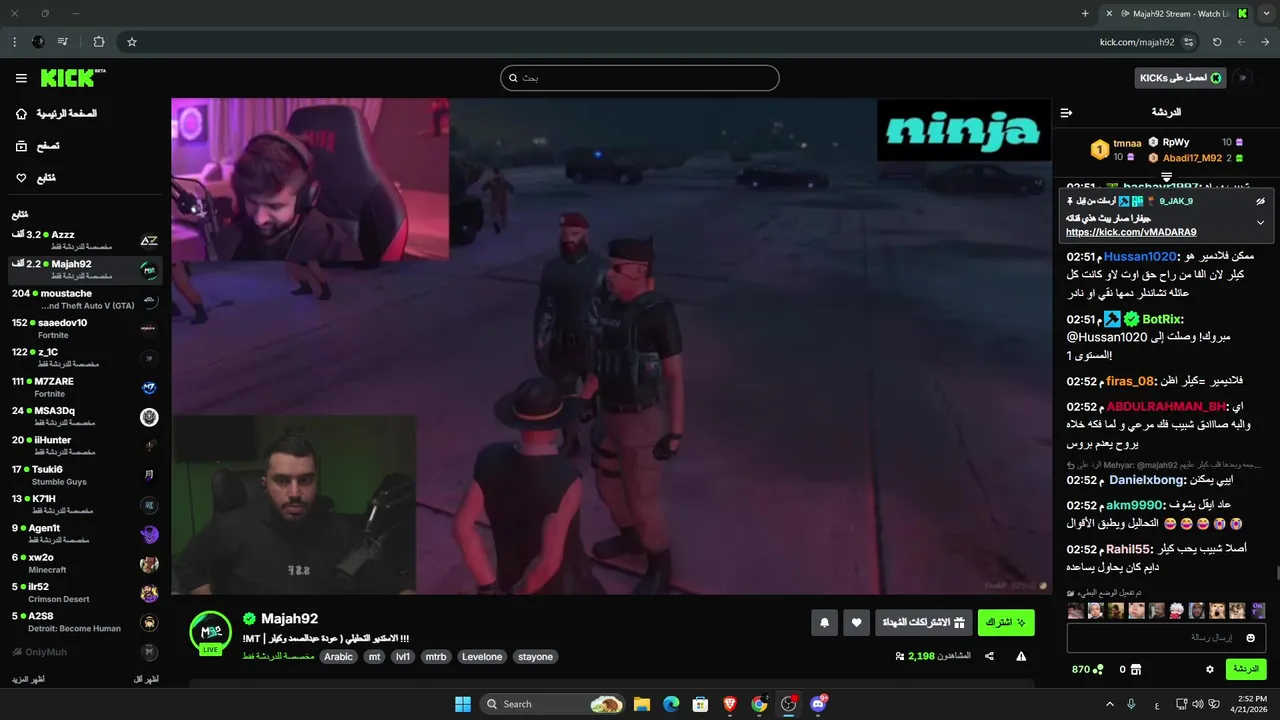Open the kick.com/vMADARA9 link
Viewport: 1280px width, 720px height.
(x=1131, y=232)
